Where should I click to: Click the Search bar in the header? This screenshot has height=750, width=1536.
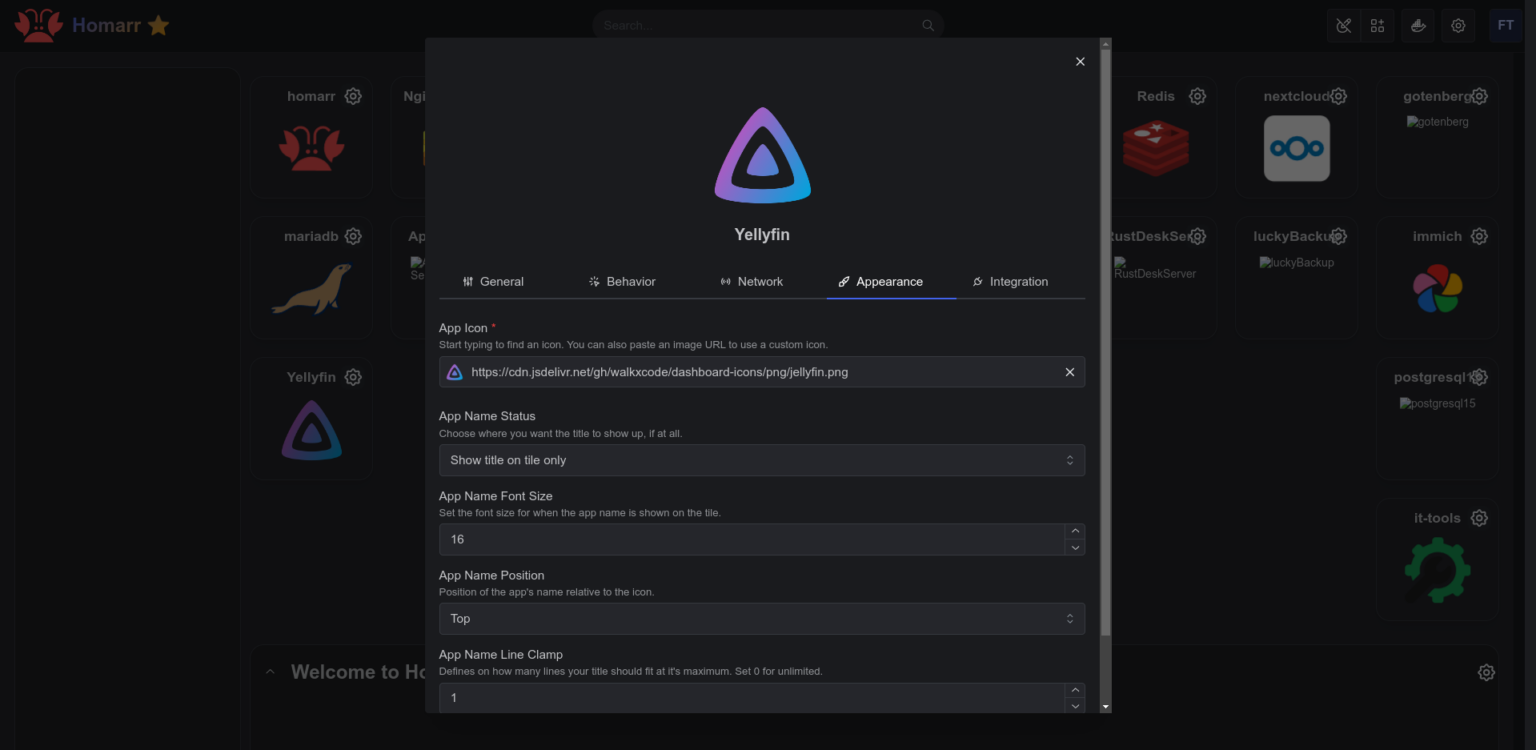pos(768,26)
